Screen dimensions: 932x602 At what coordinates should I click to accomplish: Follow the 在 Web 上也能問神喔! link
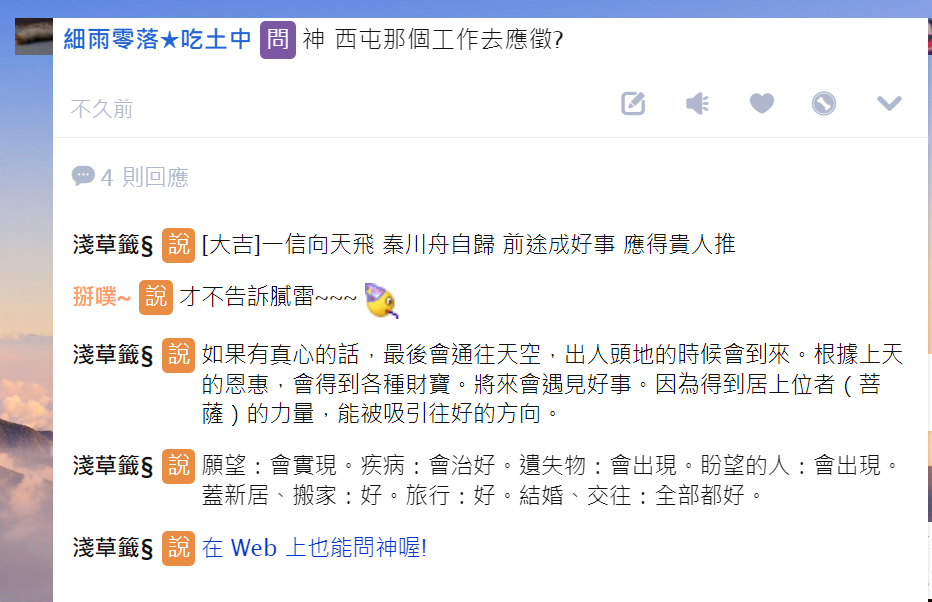pyautogui.click(x=314, y=547)
